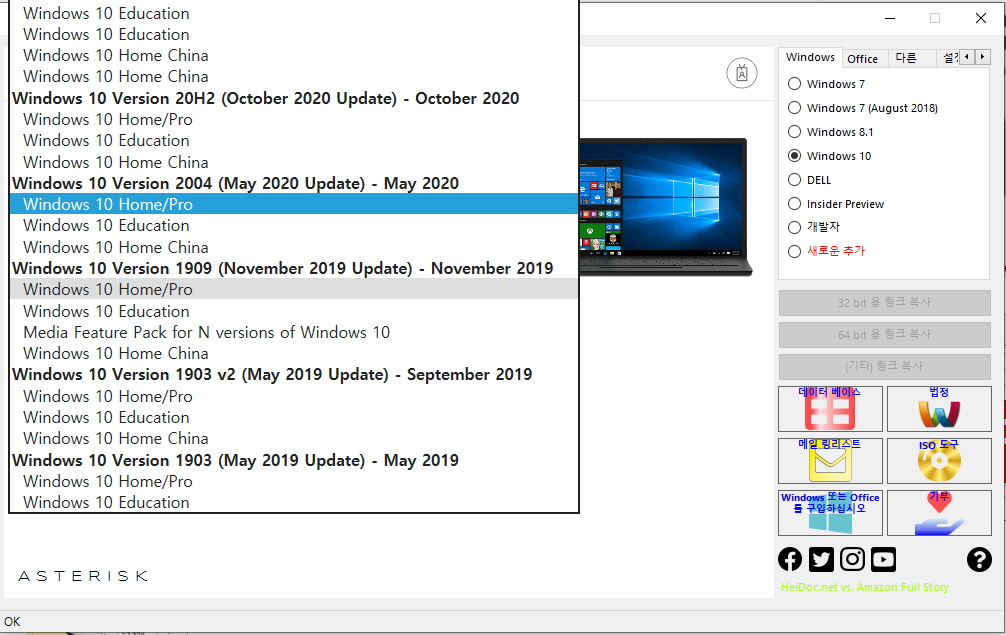Switch to the Windows tab
The height and width of the screenshot is (635, 1006).
810,57
